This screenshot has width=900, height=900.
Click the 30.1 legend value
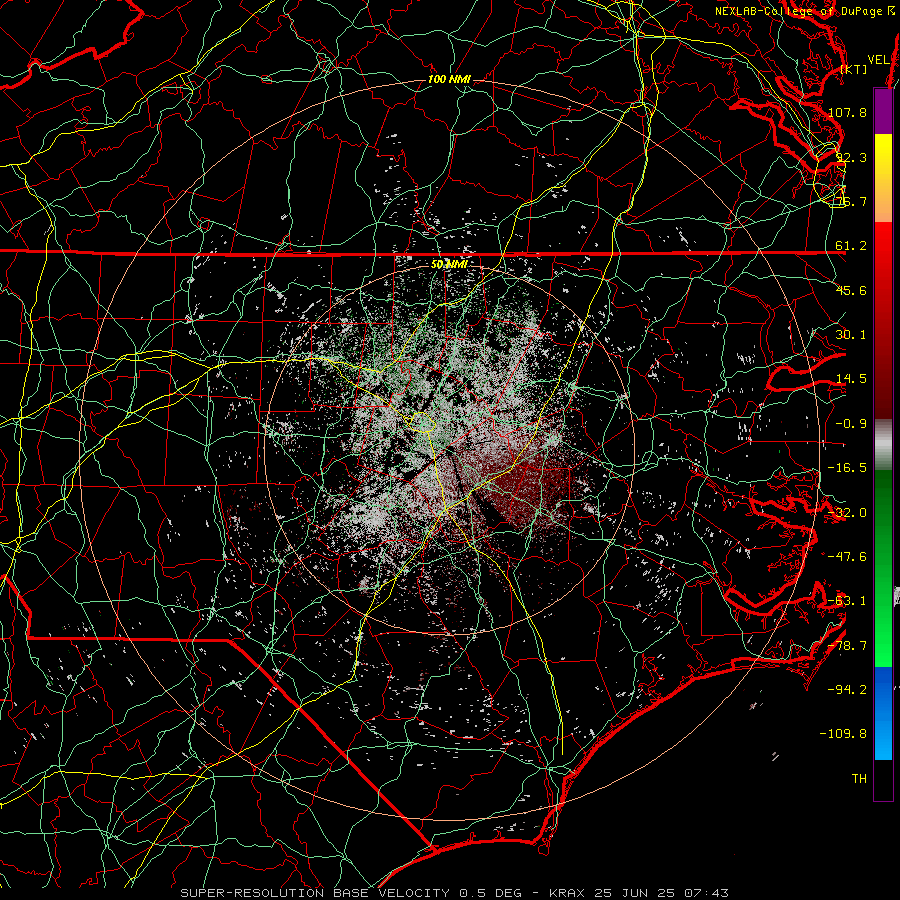851,335
